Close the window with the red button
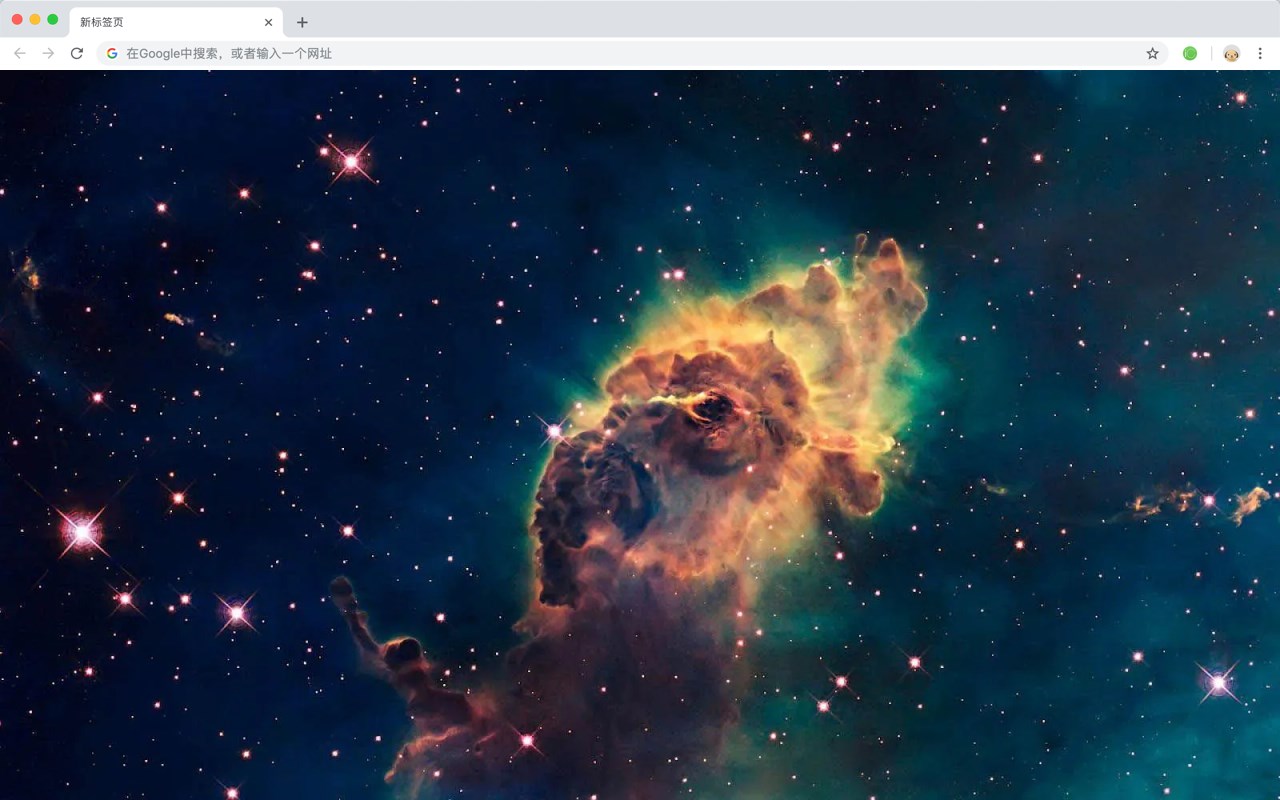This screenshot has height=800, width=1280. (x=17, y=19)
